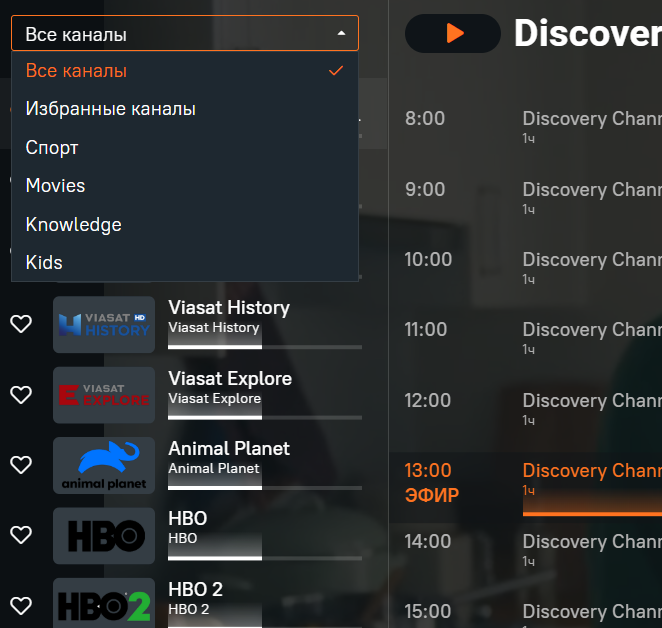Open the 8:00 Discovery Channel program

click(526, 126)
